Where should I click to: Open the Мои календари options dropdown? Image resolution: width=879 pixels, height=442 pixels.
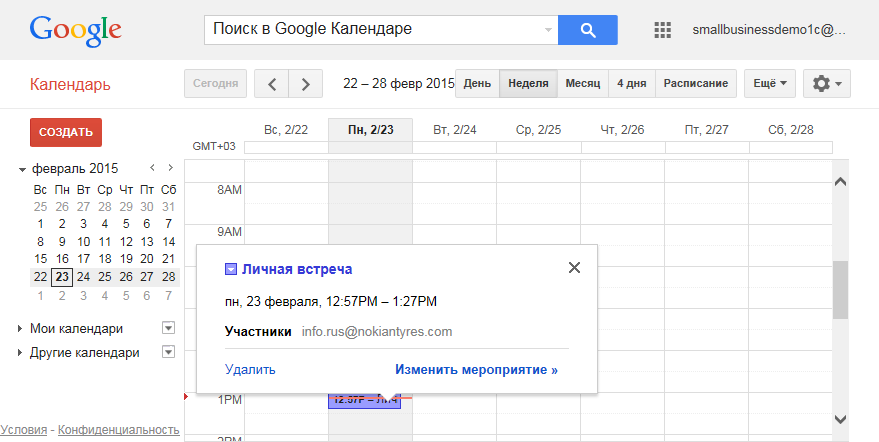click(168, 328)
